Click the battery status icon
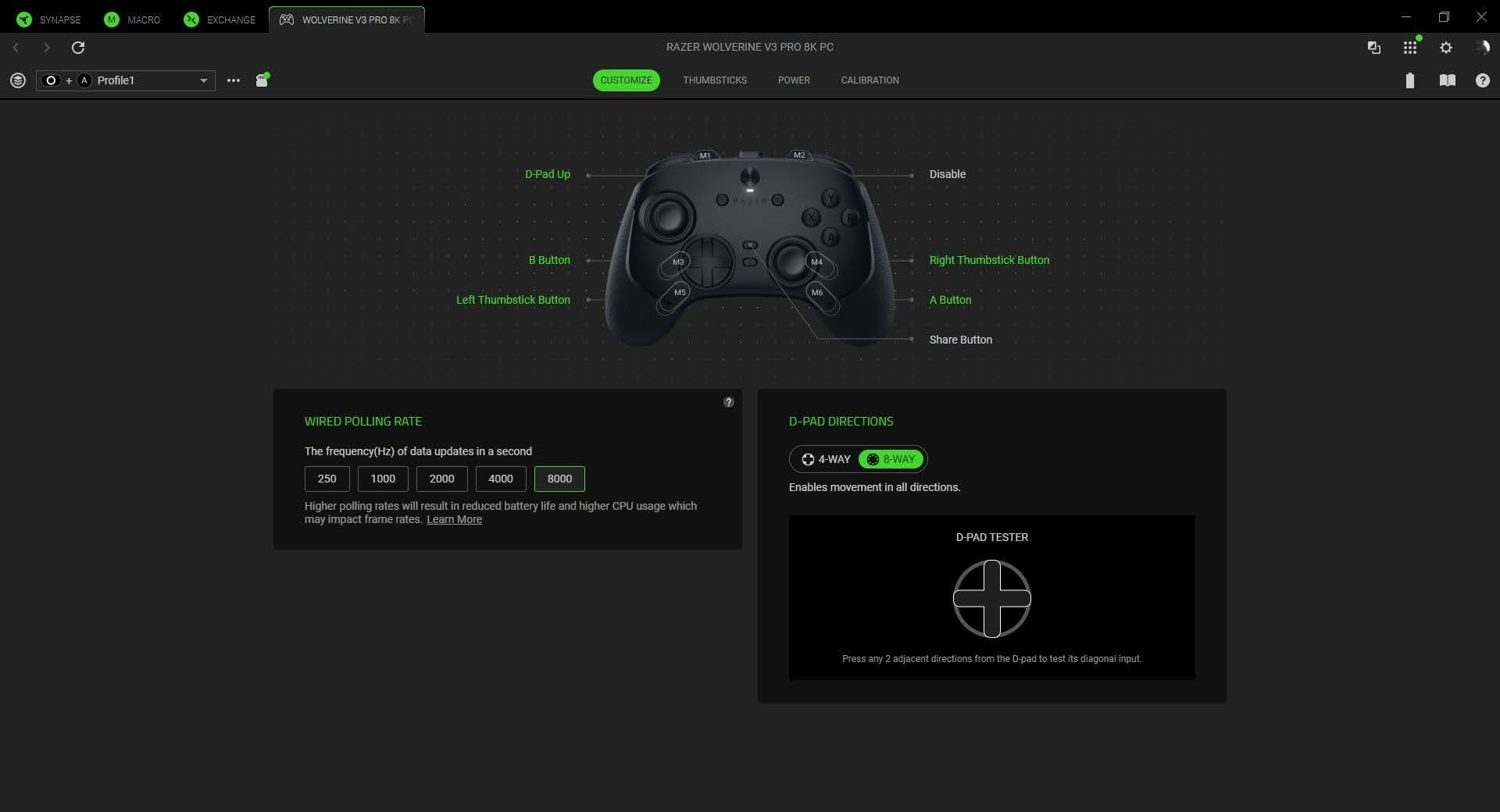Viewport: 1500px width, 812px height. (1410, 80)
